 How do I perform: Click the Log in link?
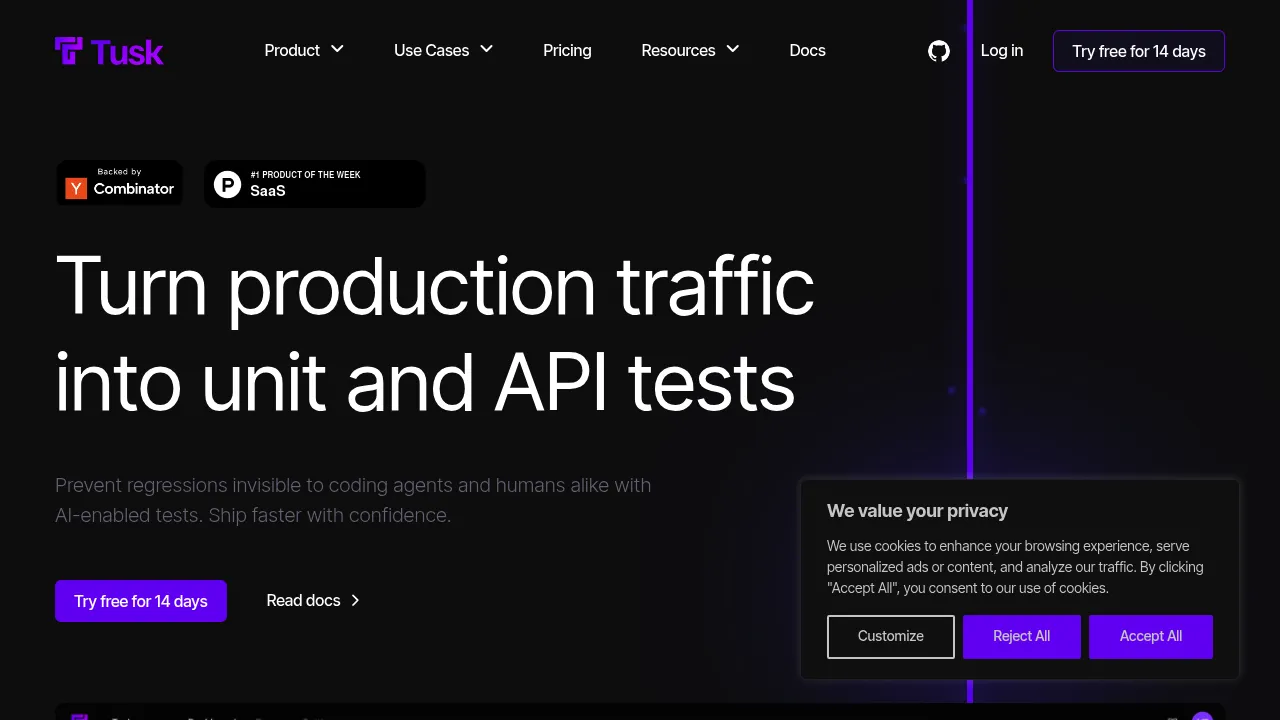(x=1002, y=50)
